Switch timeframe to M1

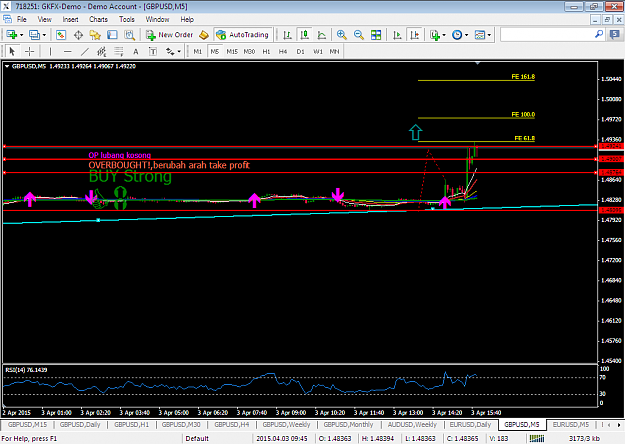coord(198,51)
